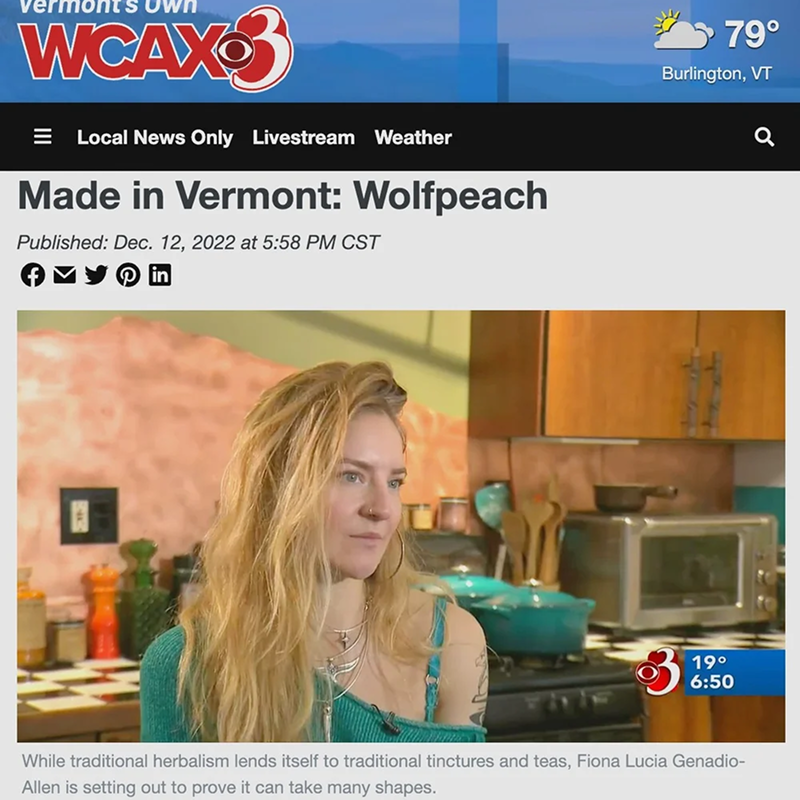
Task: Share article on LinkedIn
Action: 160,274
